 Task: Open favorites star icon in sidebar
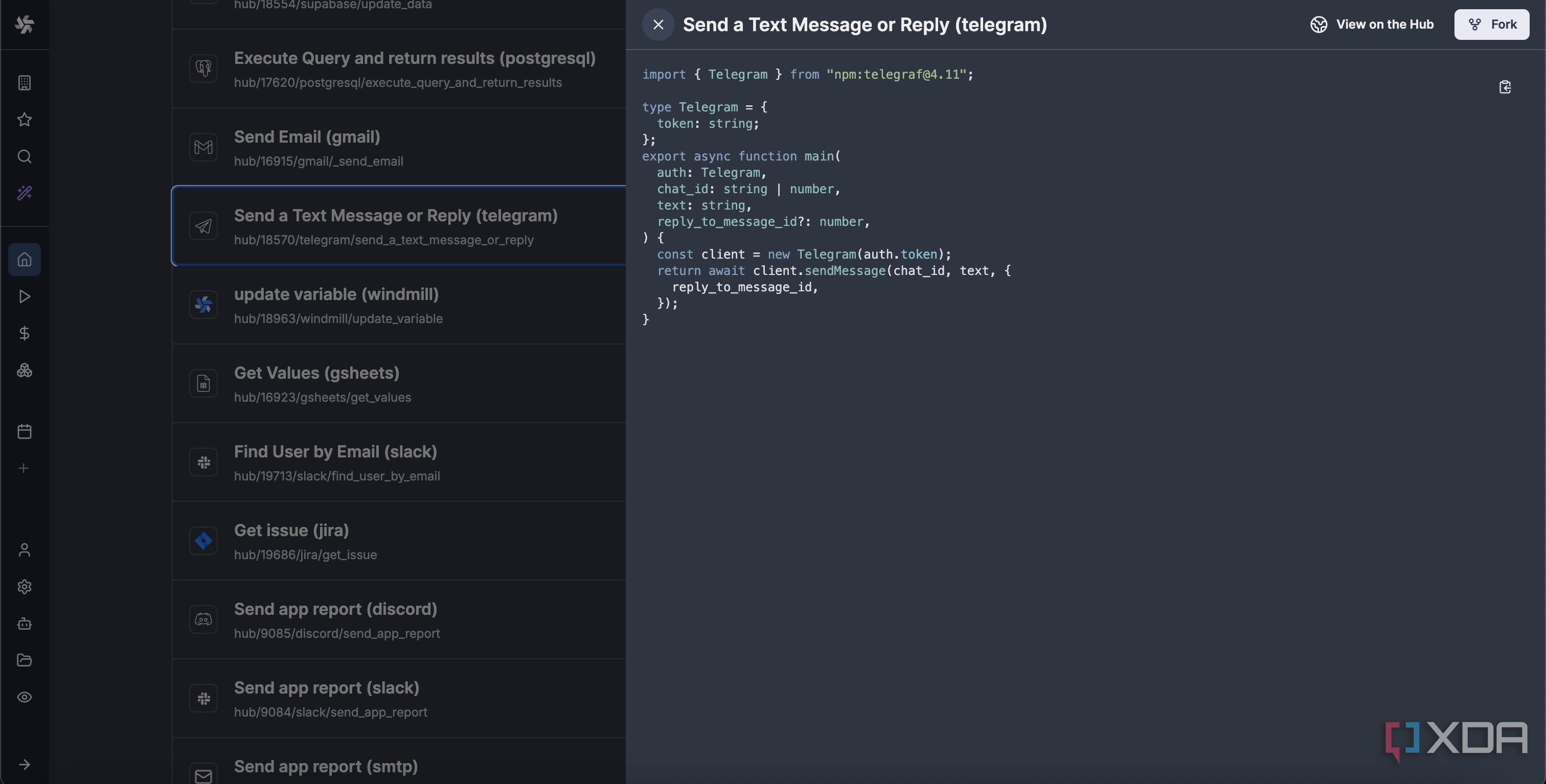pos(25,120)
